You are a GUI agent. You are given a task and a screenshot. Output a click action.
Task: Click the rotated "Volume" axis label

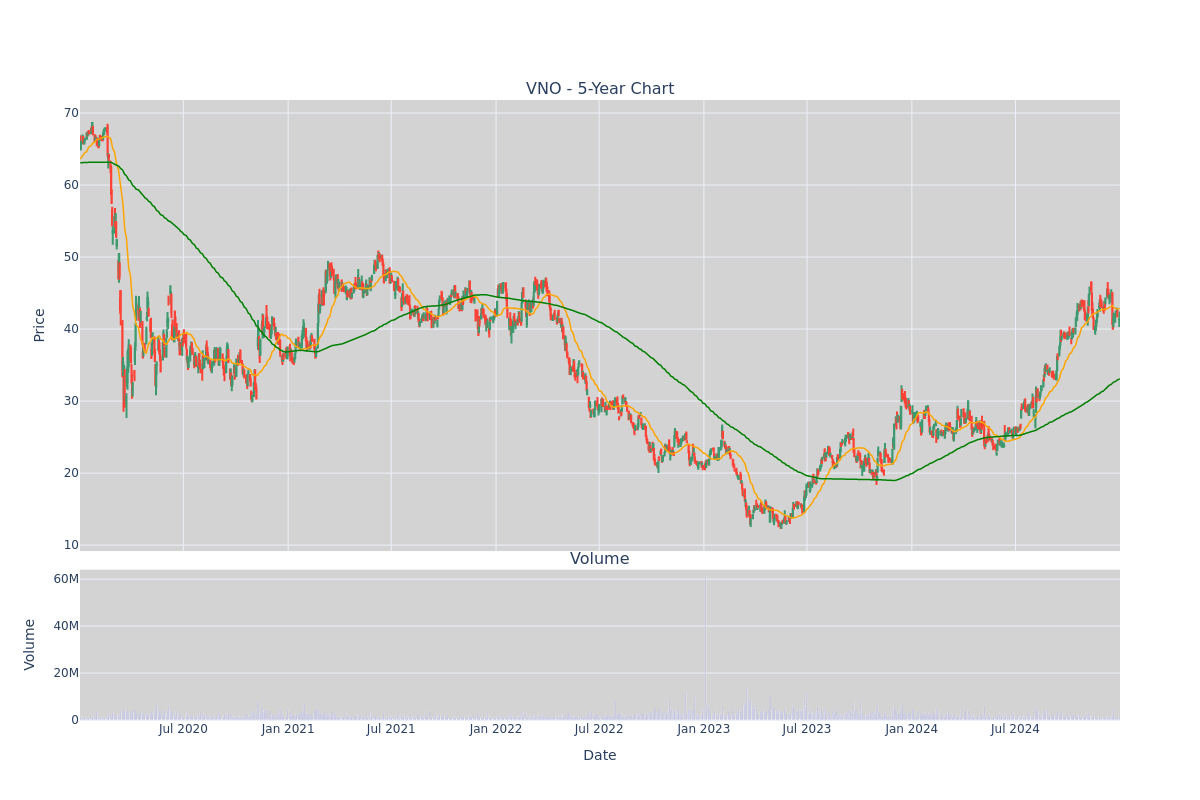click(x=30, y=644)
